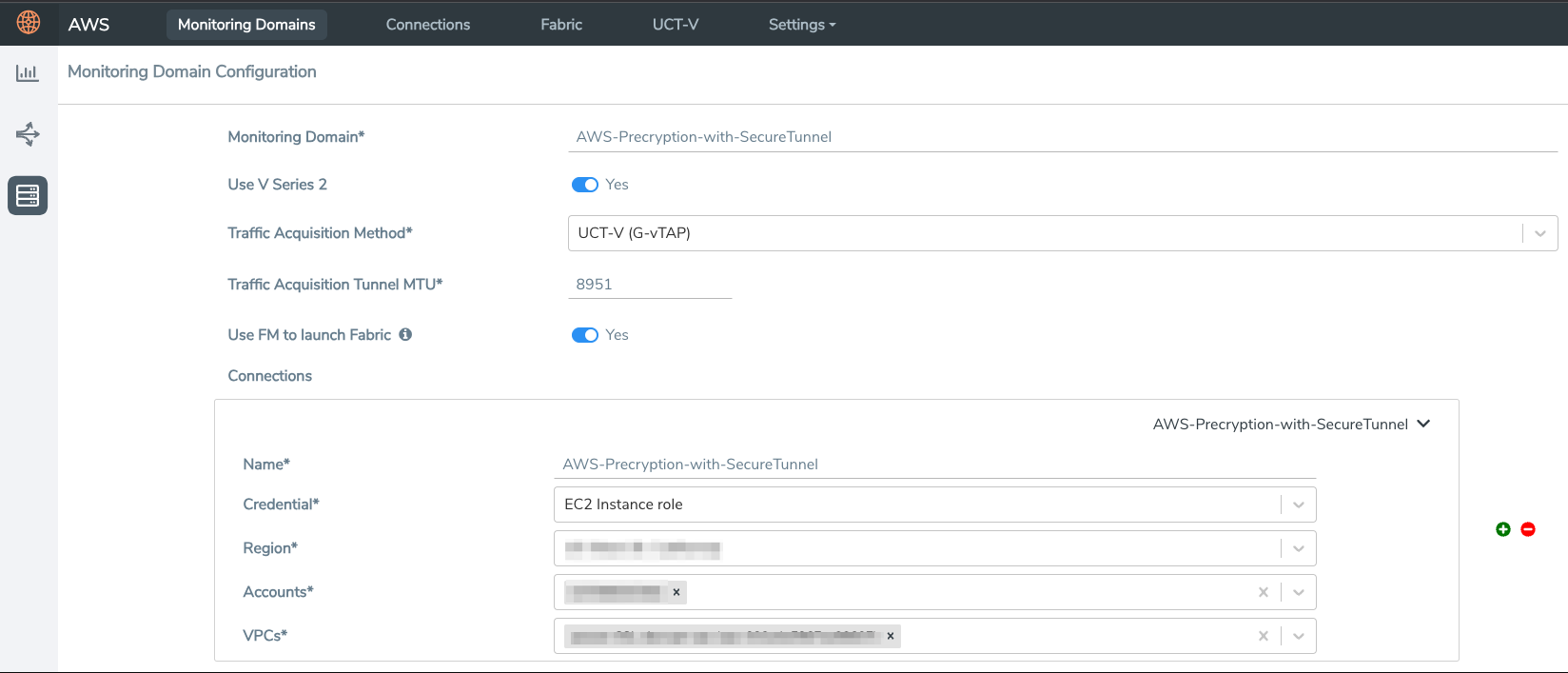This screenshot has width=1568, height=673.
Task: Click the Connections section label
Action: click(270, 376)
